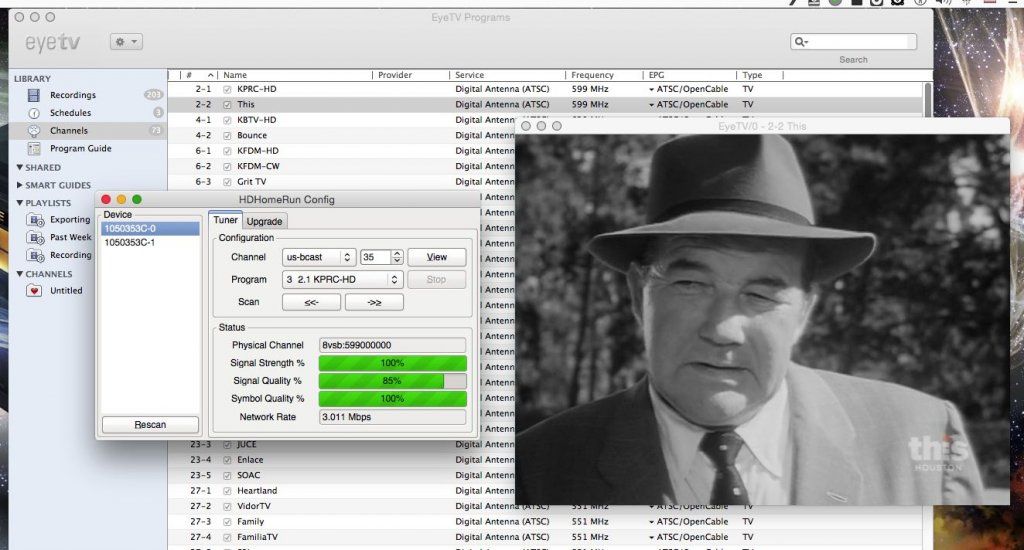Open the Recording playlist icon
This screenshot has height=550, width=1024.
point(35,255)
